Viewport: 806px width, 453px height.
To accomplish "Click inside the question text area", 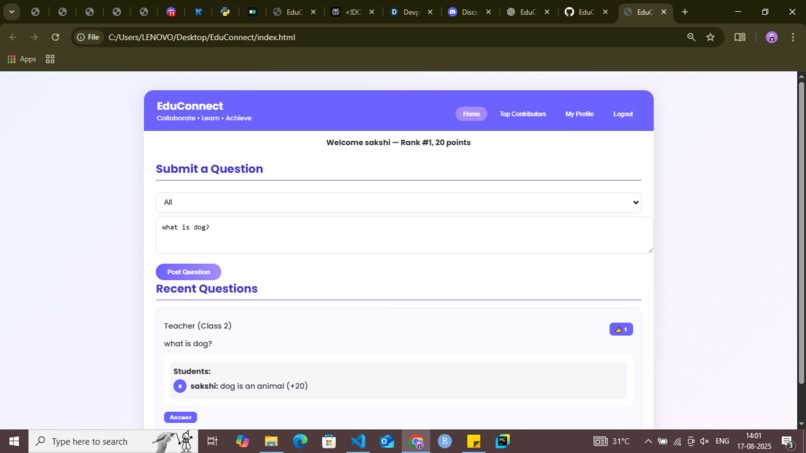I will pyautogui.click(x=404, y=235).
